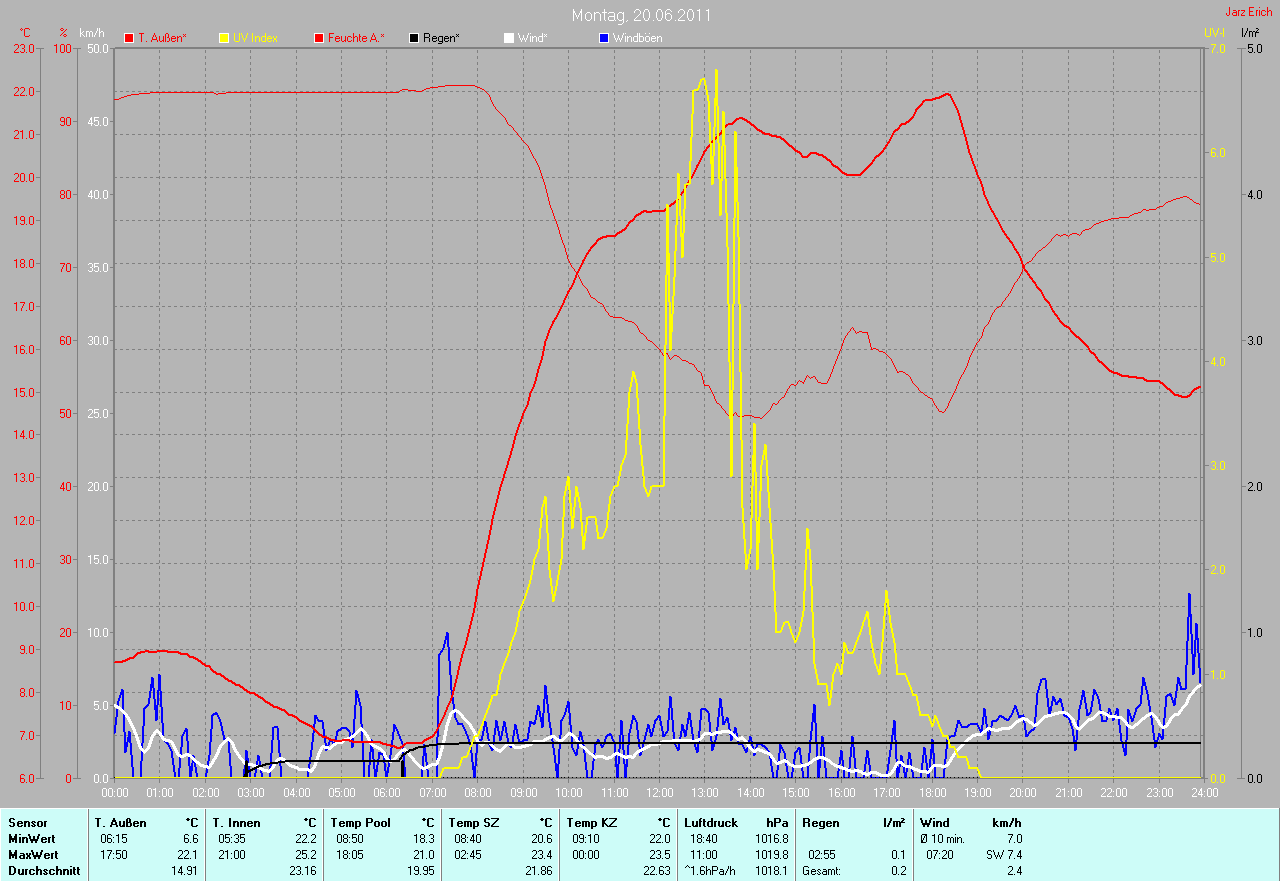The width and height of the screenshot is (1280, 881).
Task: Click the "Temp KZ" column header
Action: (591, 823)
